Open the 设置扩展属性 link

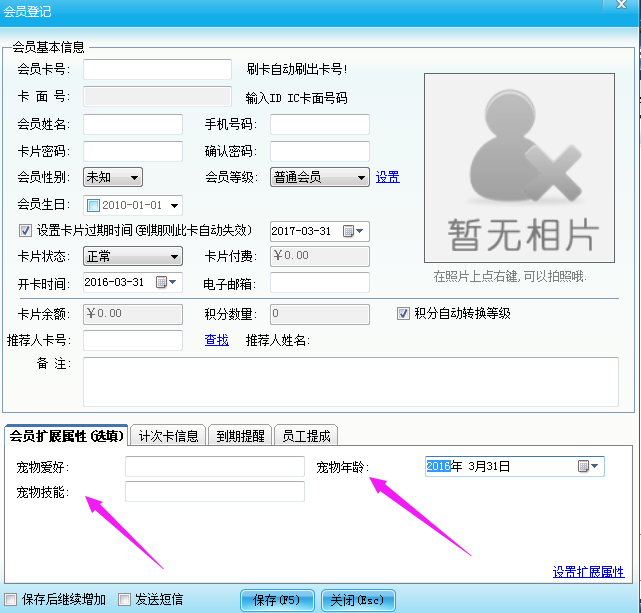588,572
